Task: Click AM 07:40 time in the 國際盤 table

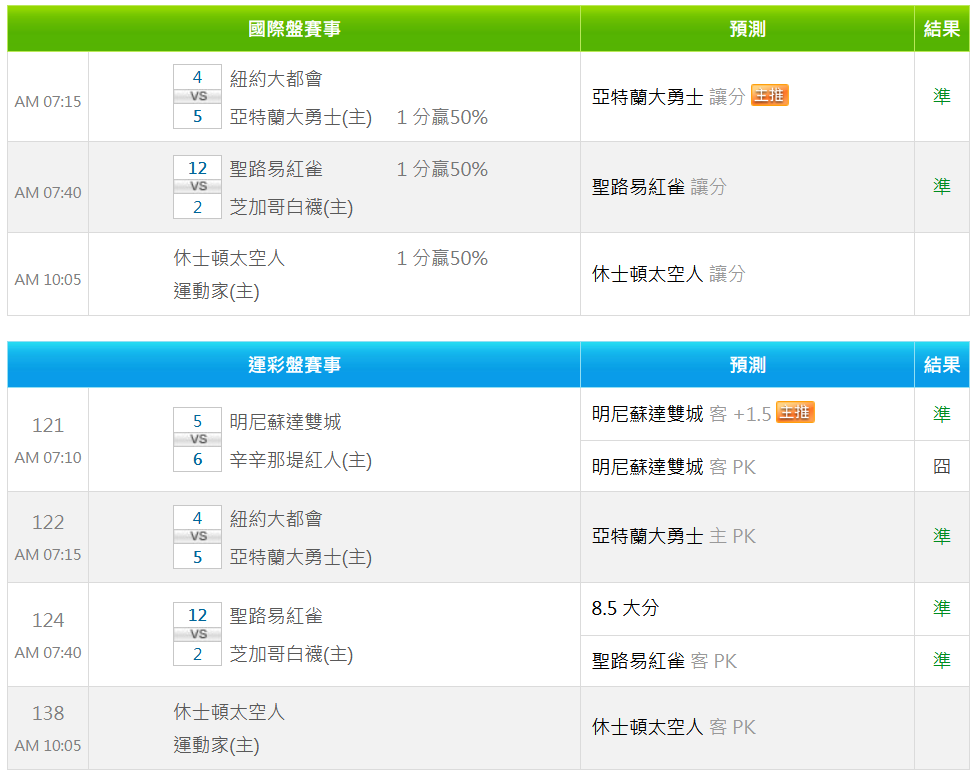Action: click(48, 193)
